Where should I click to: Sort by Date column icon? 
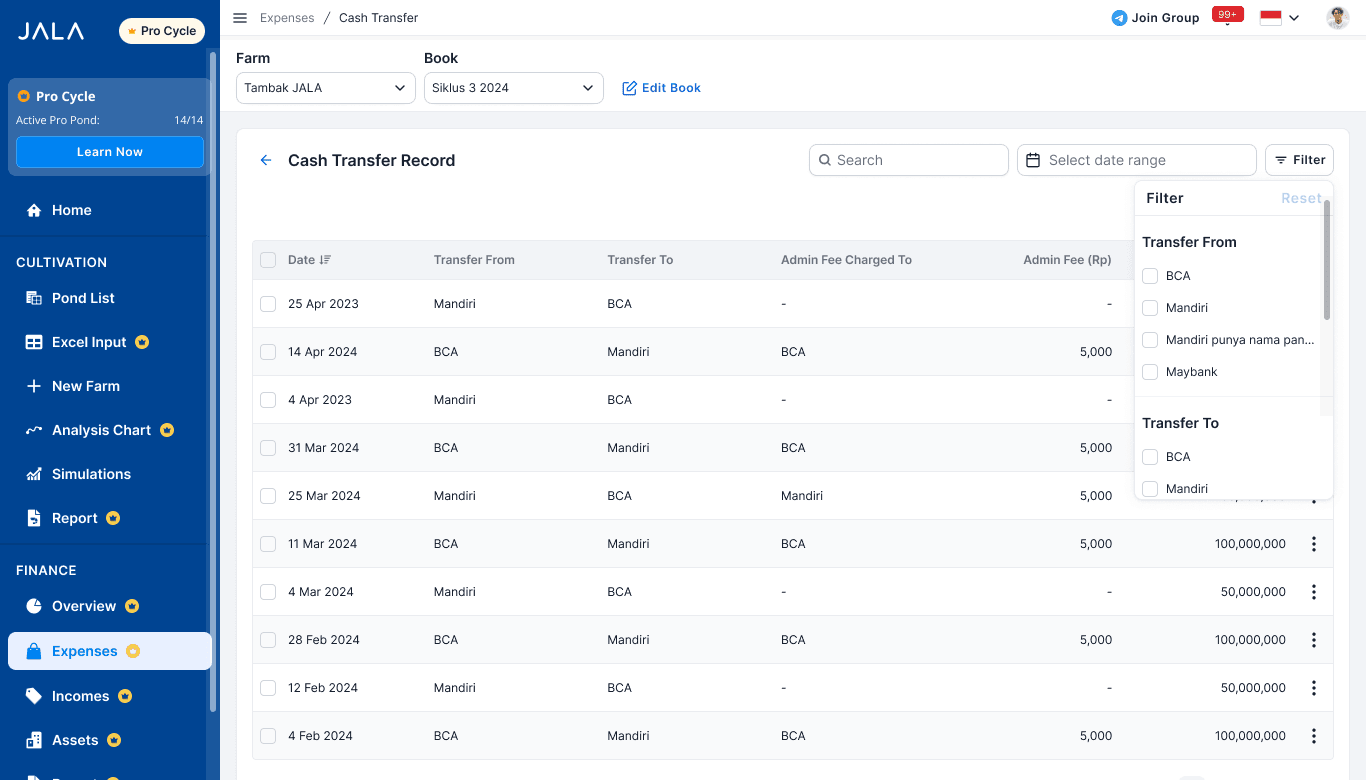(325, 260)
